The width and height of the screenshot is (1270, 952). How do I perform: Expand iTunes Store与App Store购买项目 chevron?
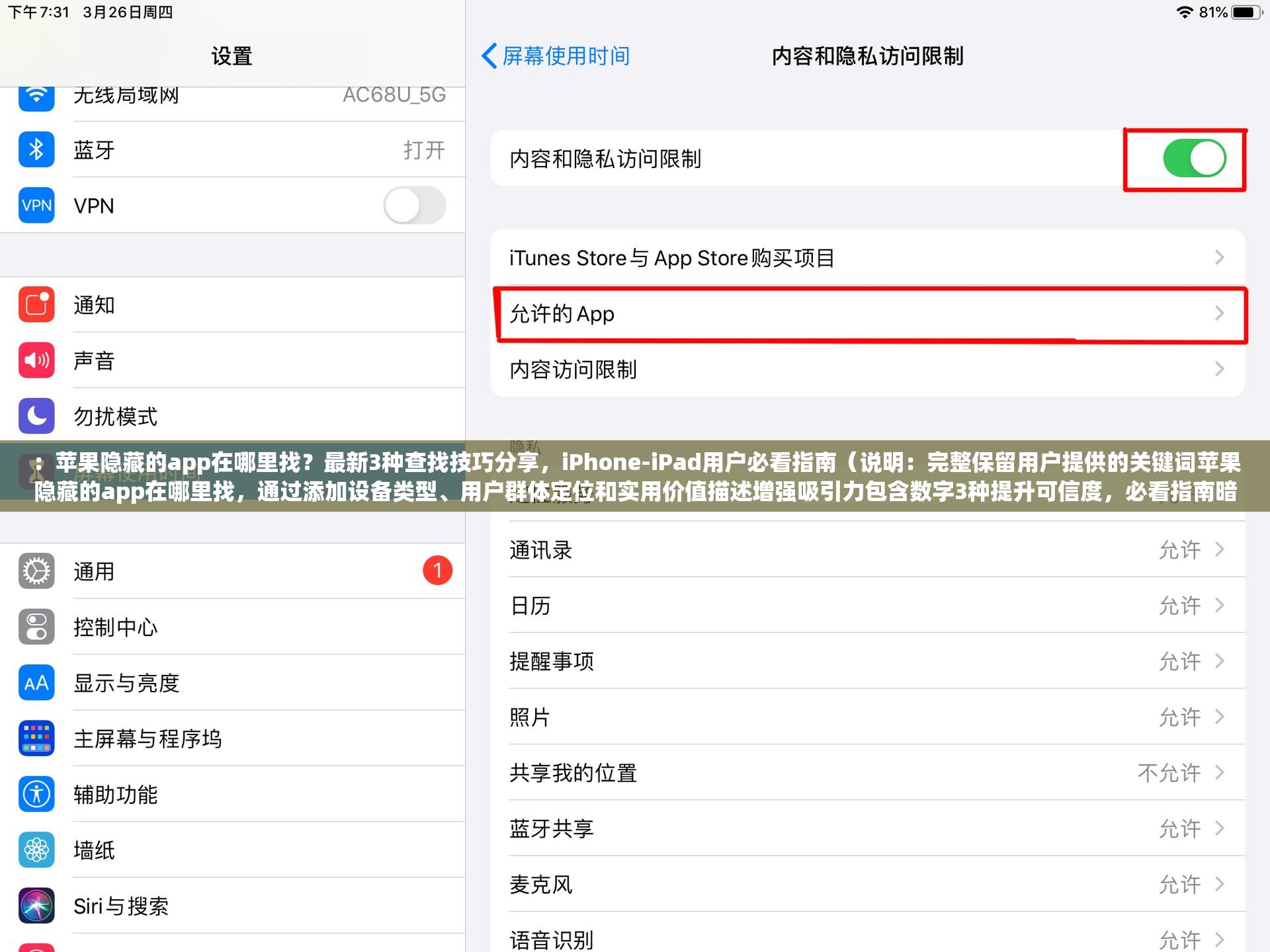coord(1220,257)
